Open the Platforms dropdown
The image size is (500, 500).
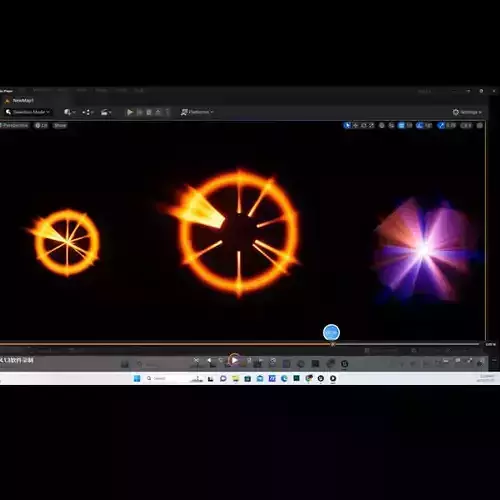[x=197, y=112]
